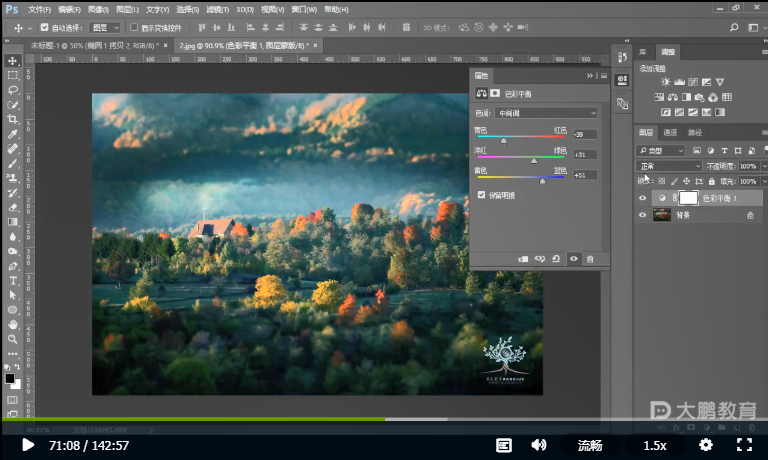Switch to the 通道 tab

[670, 133]
